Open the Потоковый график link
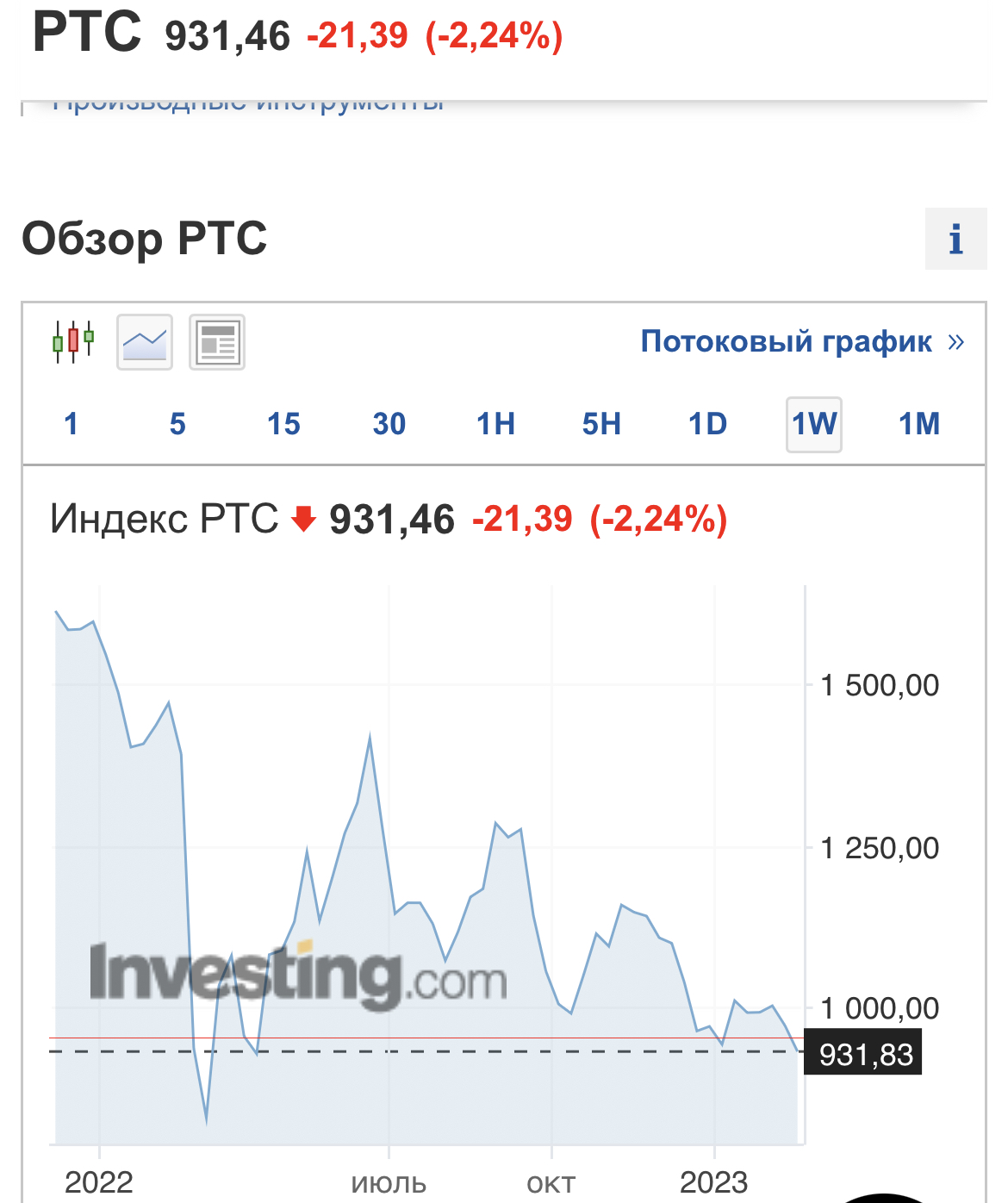Screen dimensions: 1008x1203 point(786,341)
